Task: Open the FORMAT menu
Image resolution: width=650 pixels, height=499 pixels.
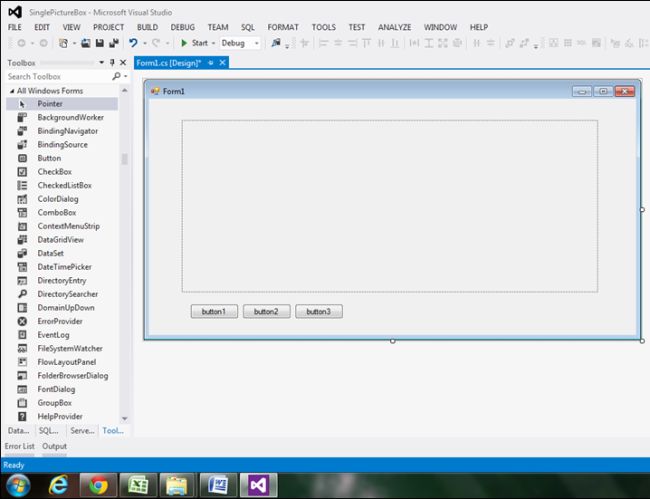Action: (283, 27)
